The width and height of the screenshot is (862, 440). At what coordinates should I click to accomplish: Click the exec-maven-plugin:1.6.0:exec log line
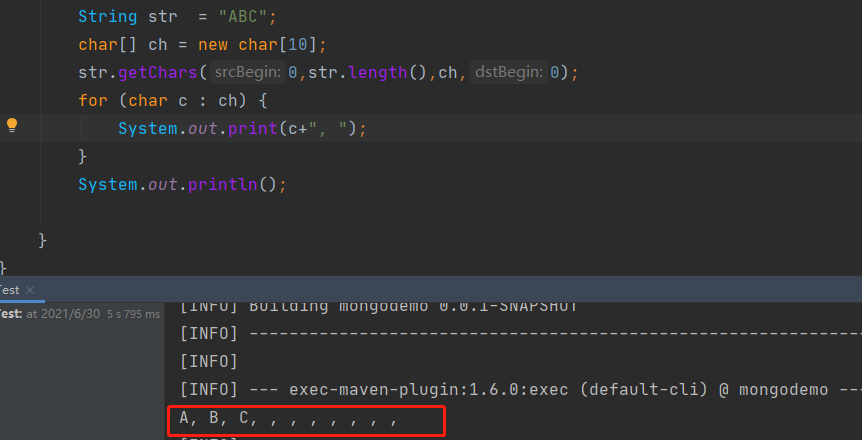pyautogui.click(x=521, y=390)
